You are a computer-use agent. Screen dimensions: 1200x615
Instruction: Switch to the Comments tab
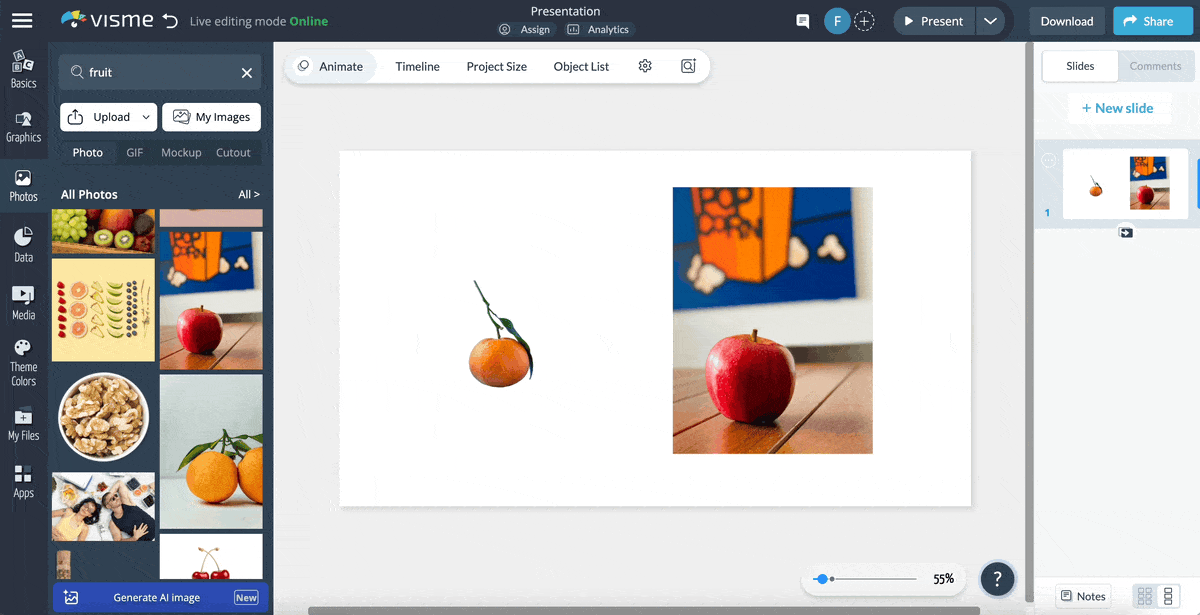click(x=1155, y=66)
